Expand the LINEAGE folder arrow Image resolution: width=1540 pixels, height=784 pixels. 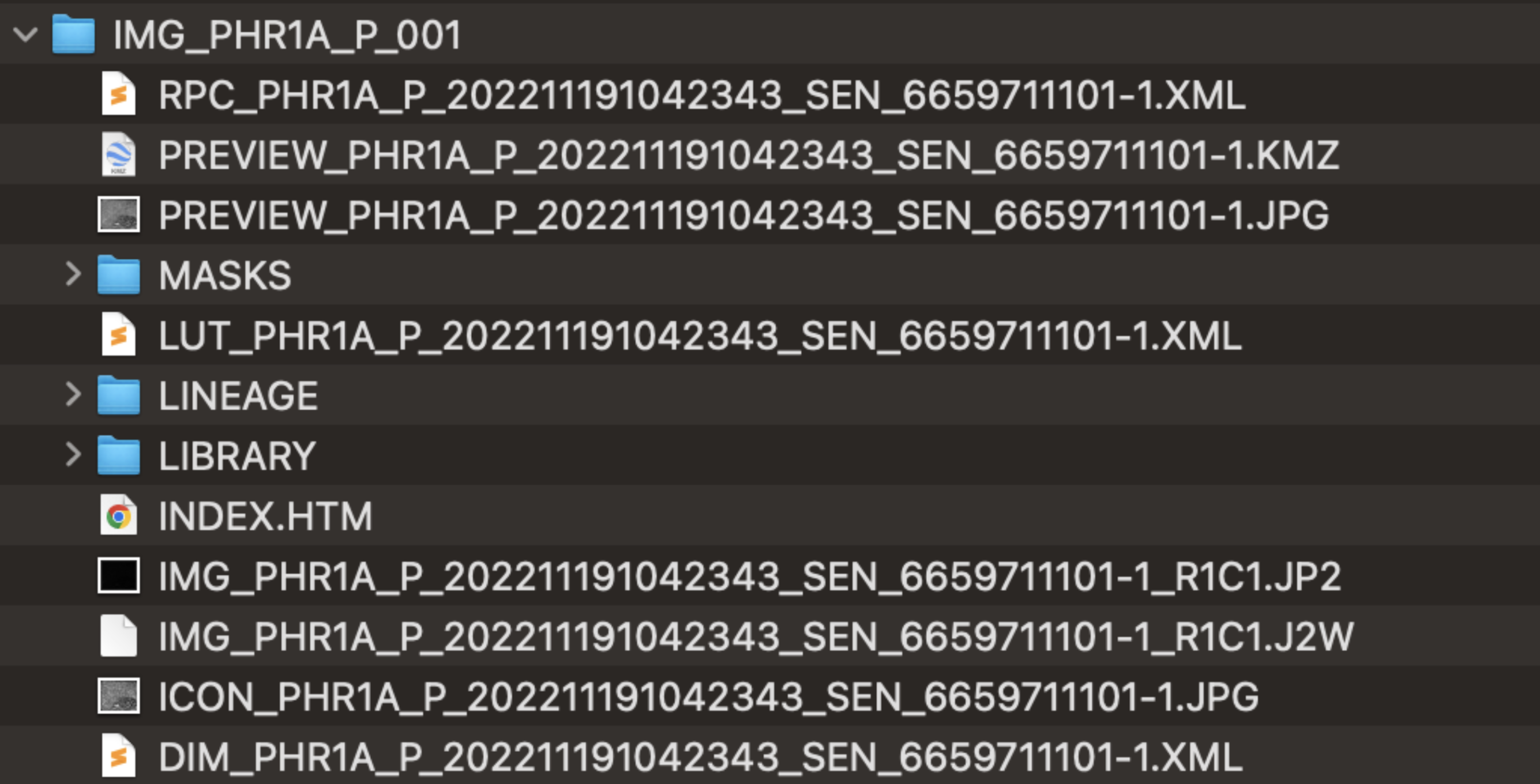pos(73,394)
